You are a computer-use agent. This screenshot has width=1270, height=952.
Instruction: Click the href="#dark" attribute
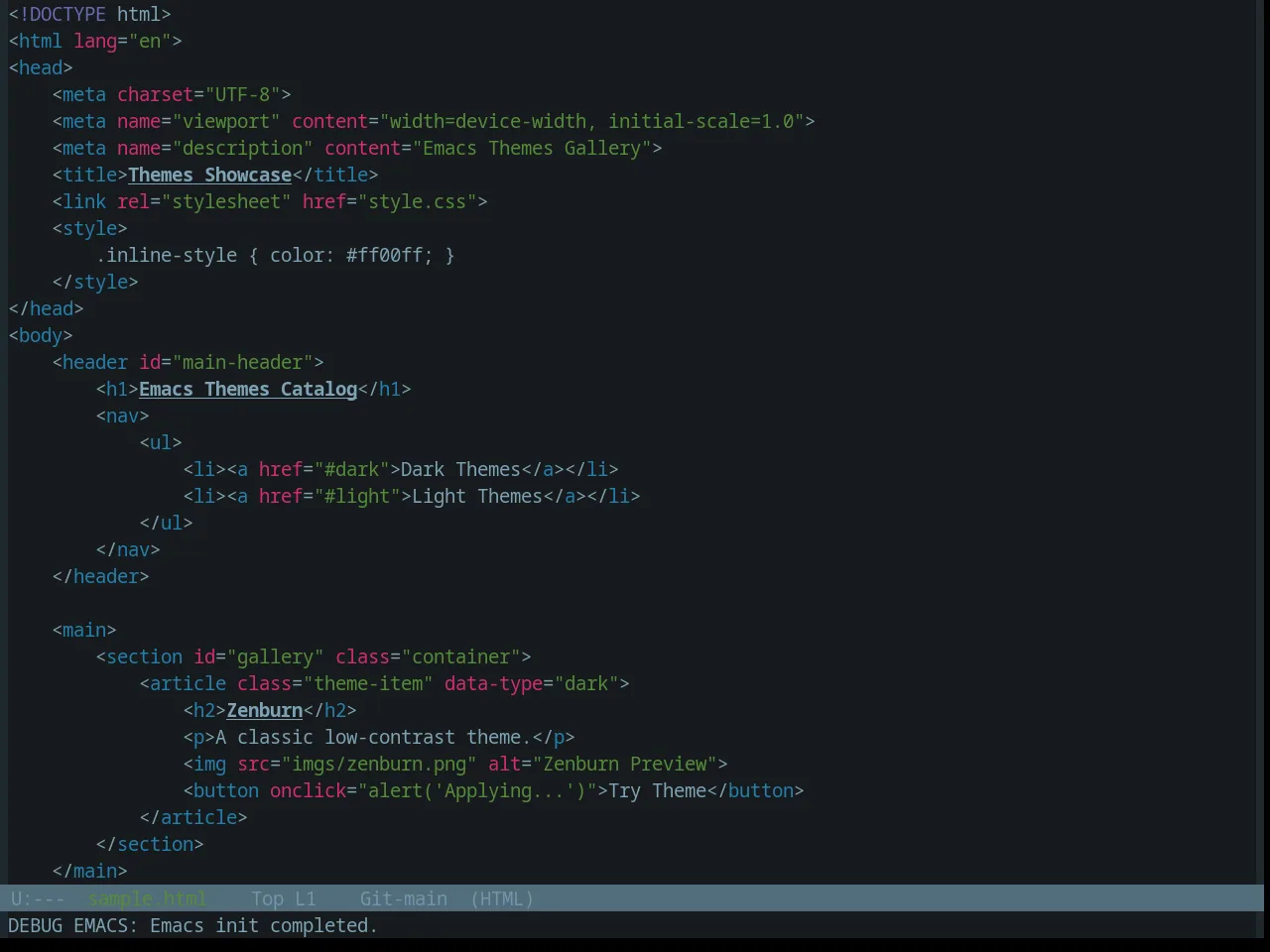click(x=323, y=469)
